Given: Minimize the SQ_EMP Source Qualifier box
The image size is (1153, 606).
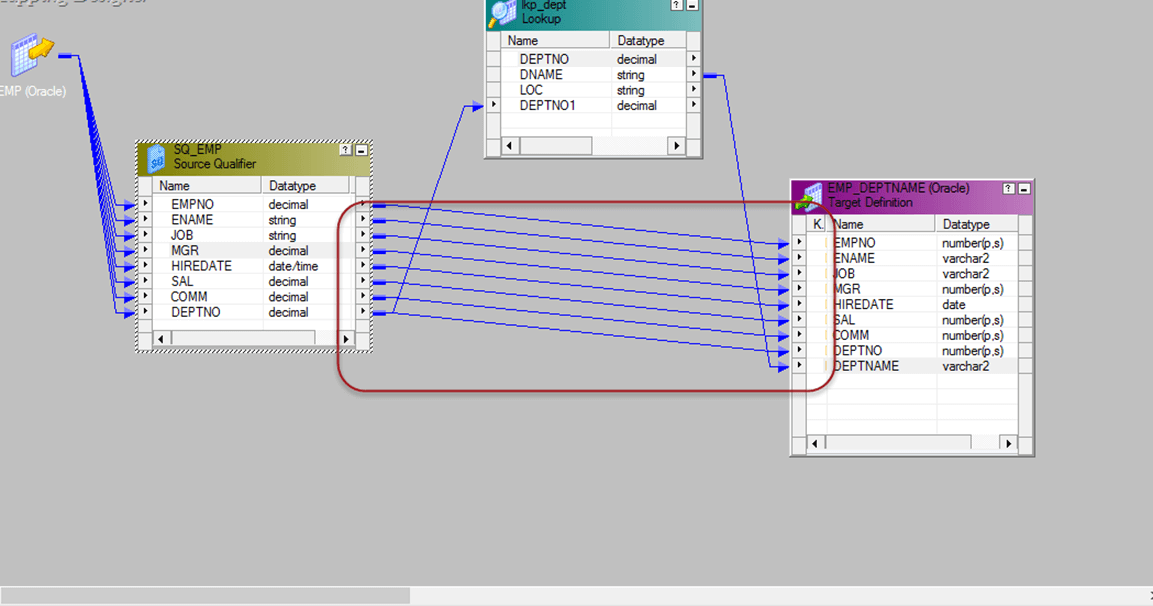Looking at the screenshot, I should click(361, 150).
